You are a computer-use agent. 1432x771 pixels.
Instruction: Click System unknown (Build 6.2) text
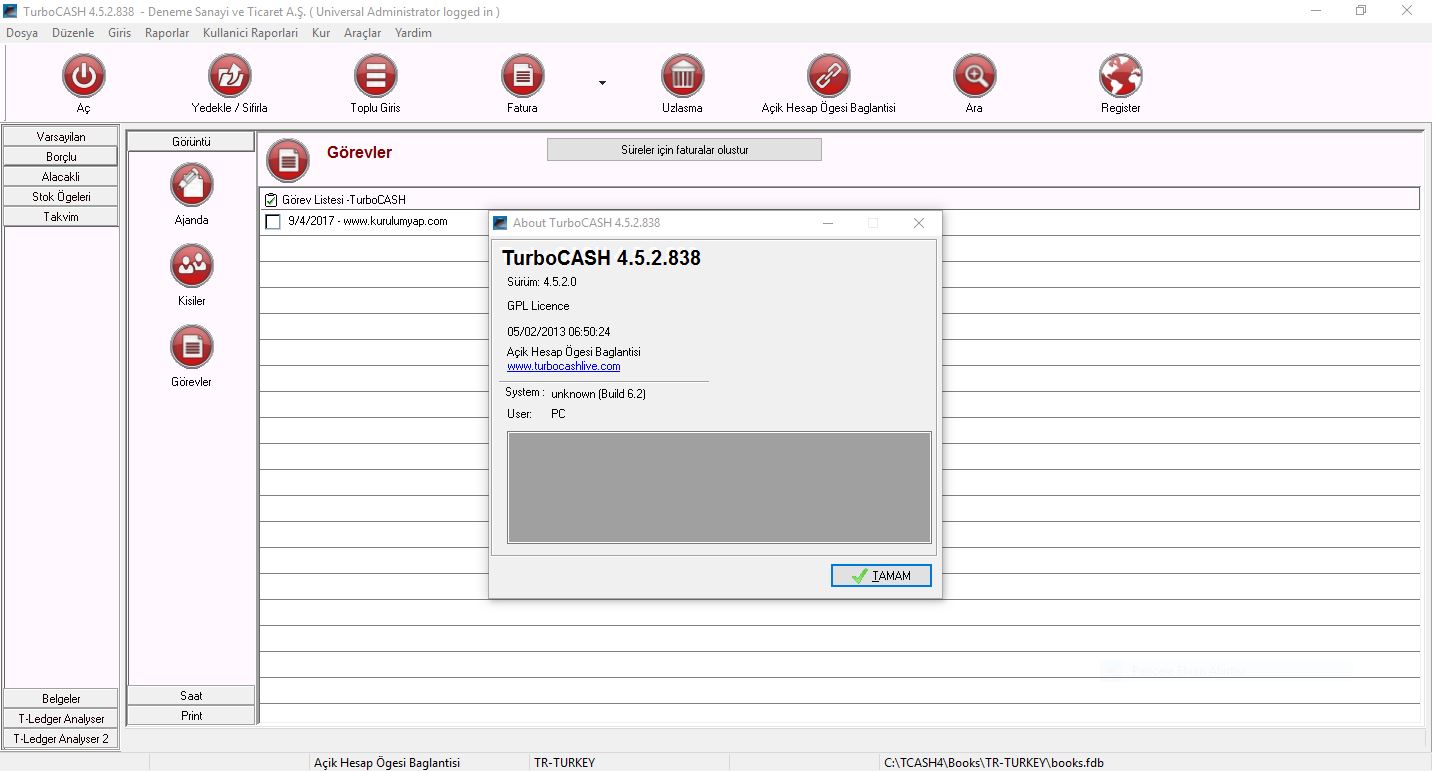point(576,393)
